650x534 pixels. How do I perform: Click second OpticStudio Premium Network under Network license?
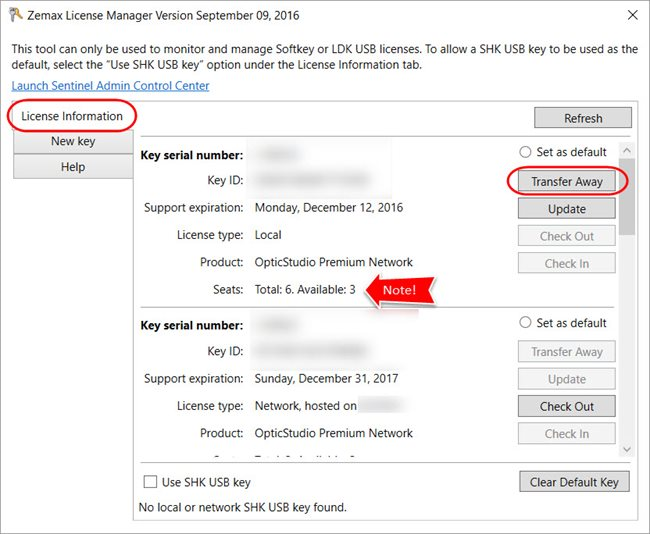[334, 433]
